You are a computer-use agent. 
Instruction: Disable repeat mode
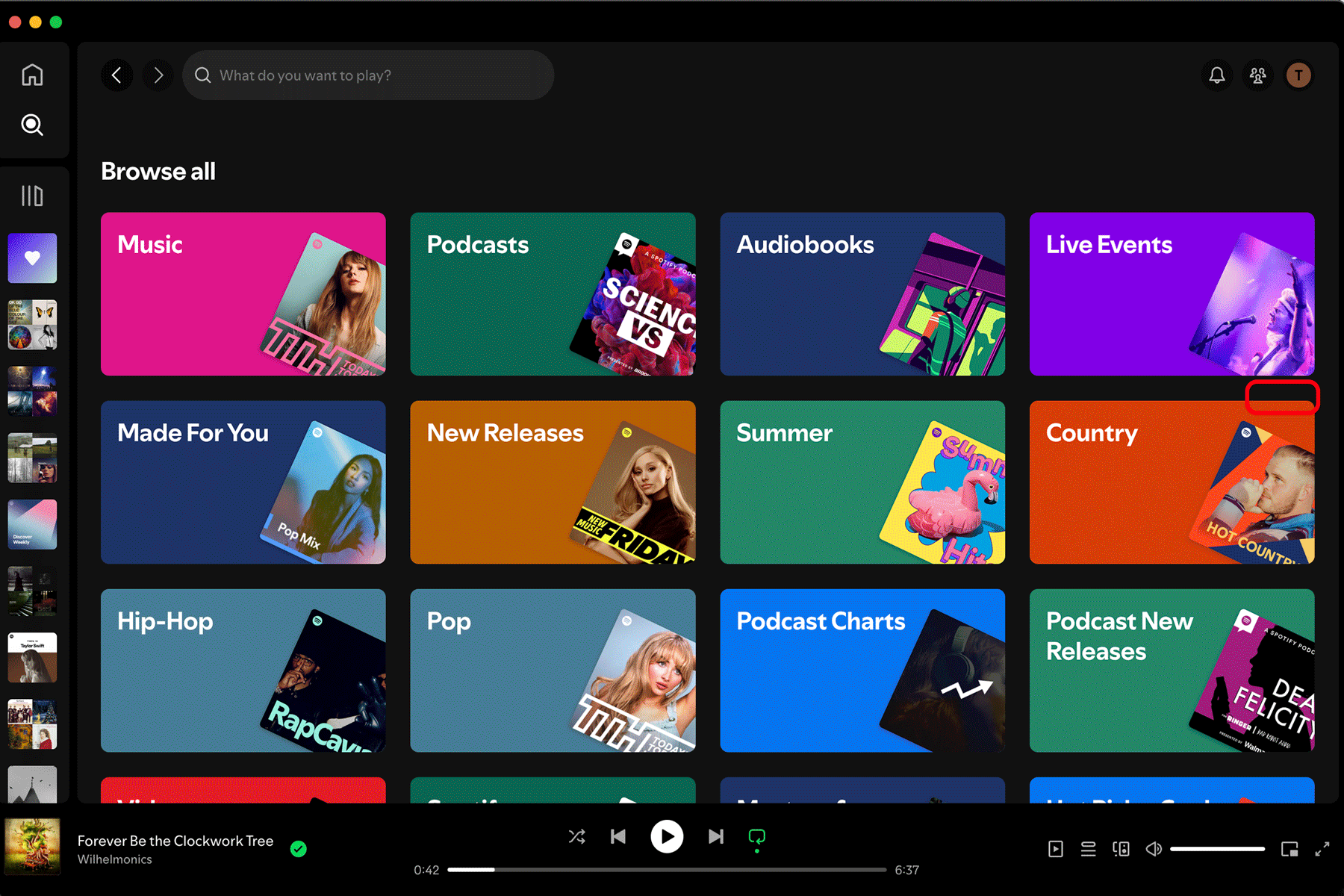(x=756, y=836)
